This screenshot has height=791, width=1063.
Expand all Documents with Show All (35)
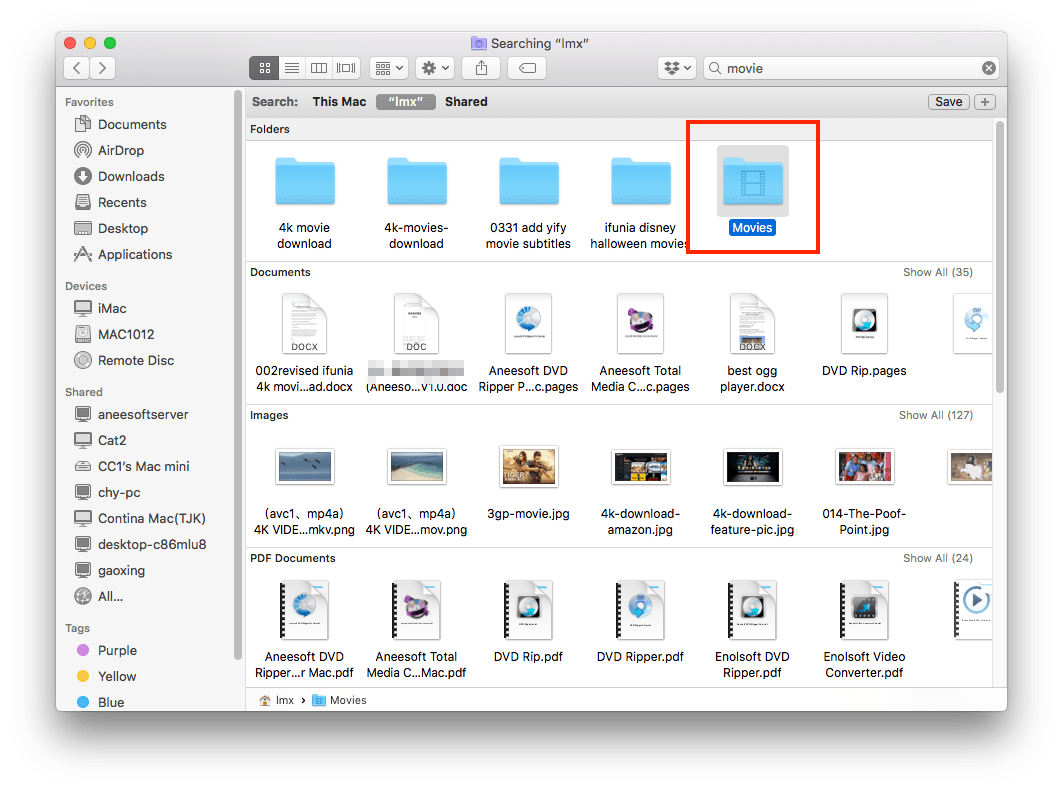click(937, 272)
